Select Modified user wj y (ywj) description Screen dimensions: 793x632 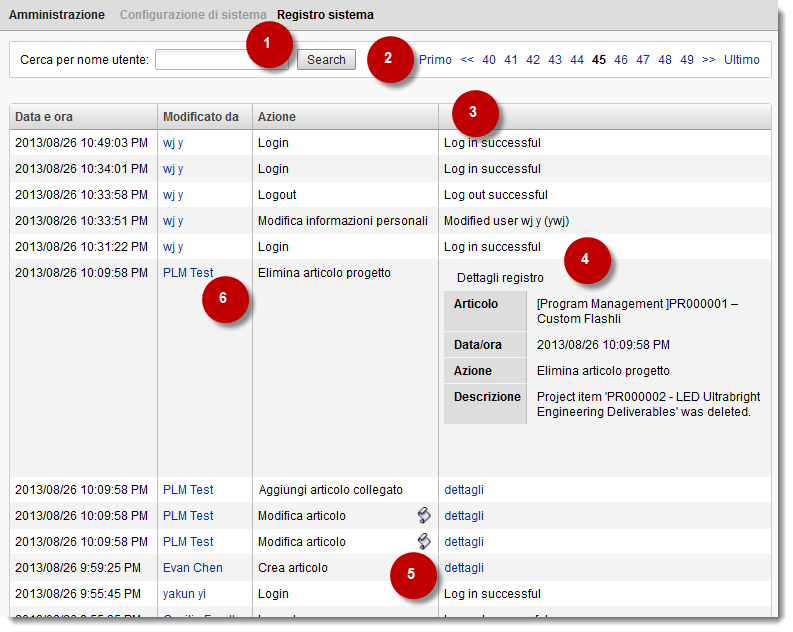coord(506,221)
